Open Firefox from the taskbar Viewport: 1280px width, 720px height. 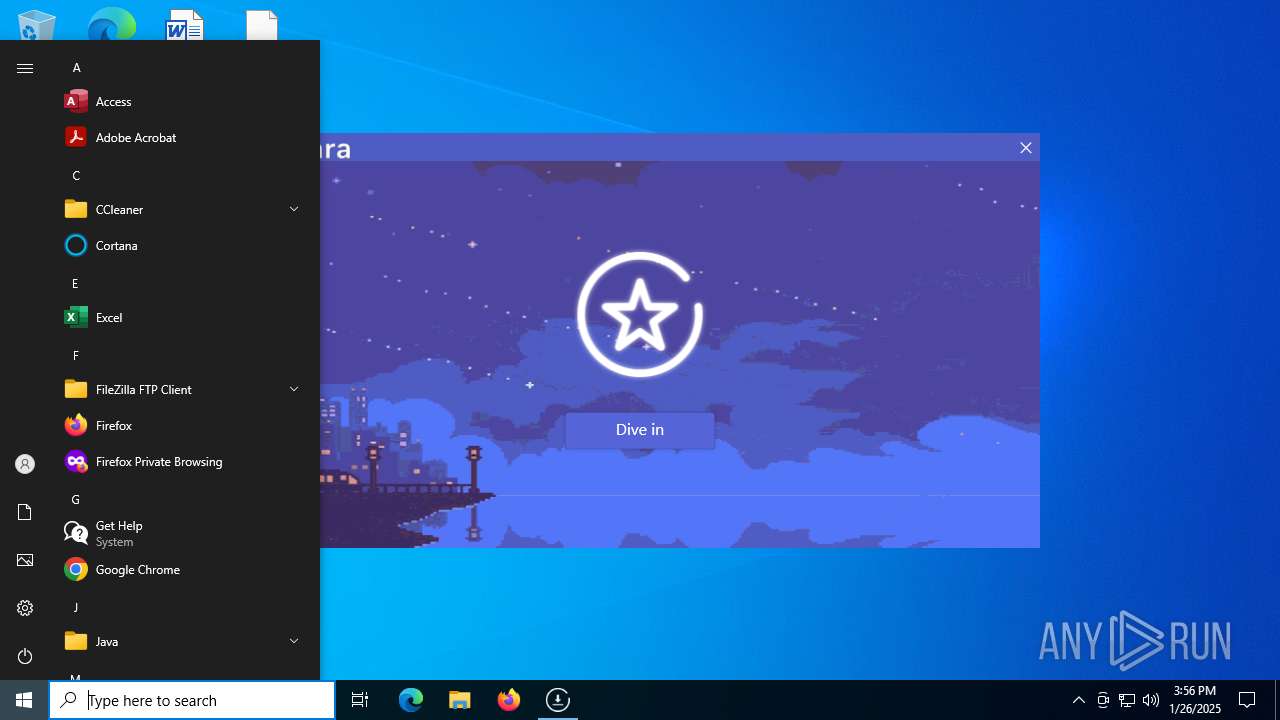[509, 700]
